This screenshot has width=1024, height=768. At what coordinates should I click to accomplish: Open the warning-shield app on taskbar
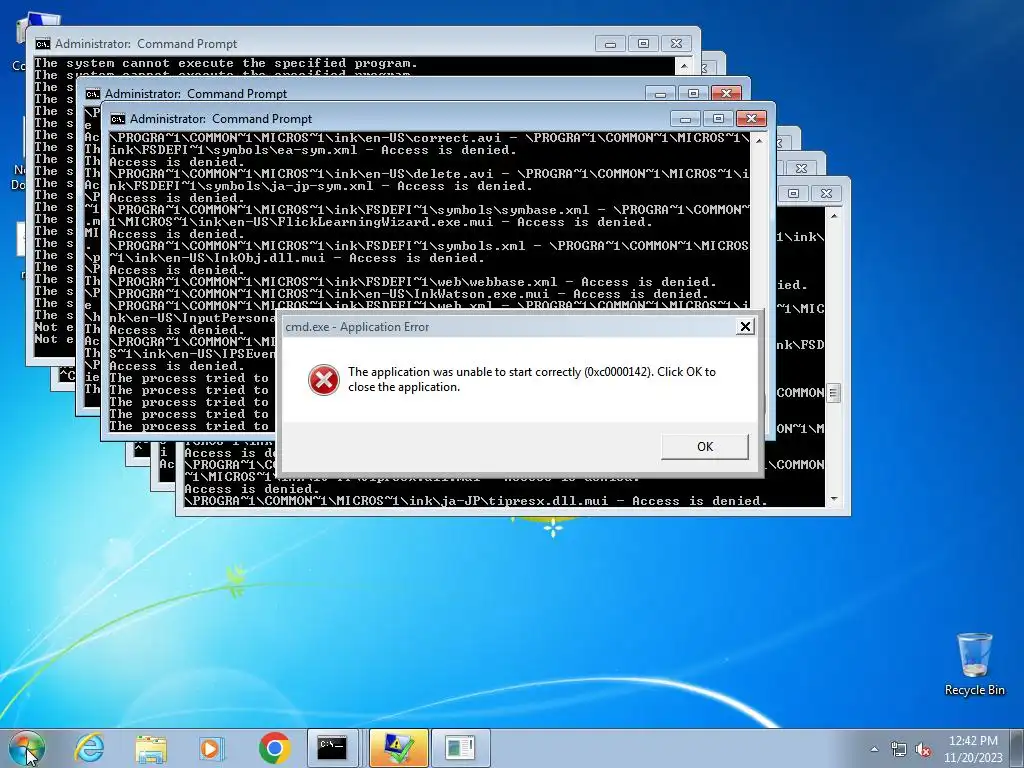399,748
